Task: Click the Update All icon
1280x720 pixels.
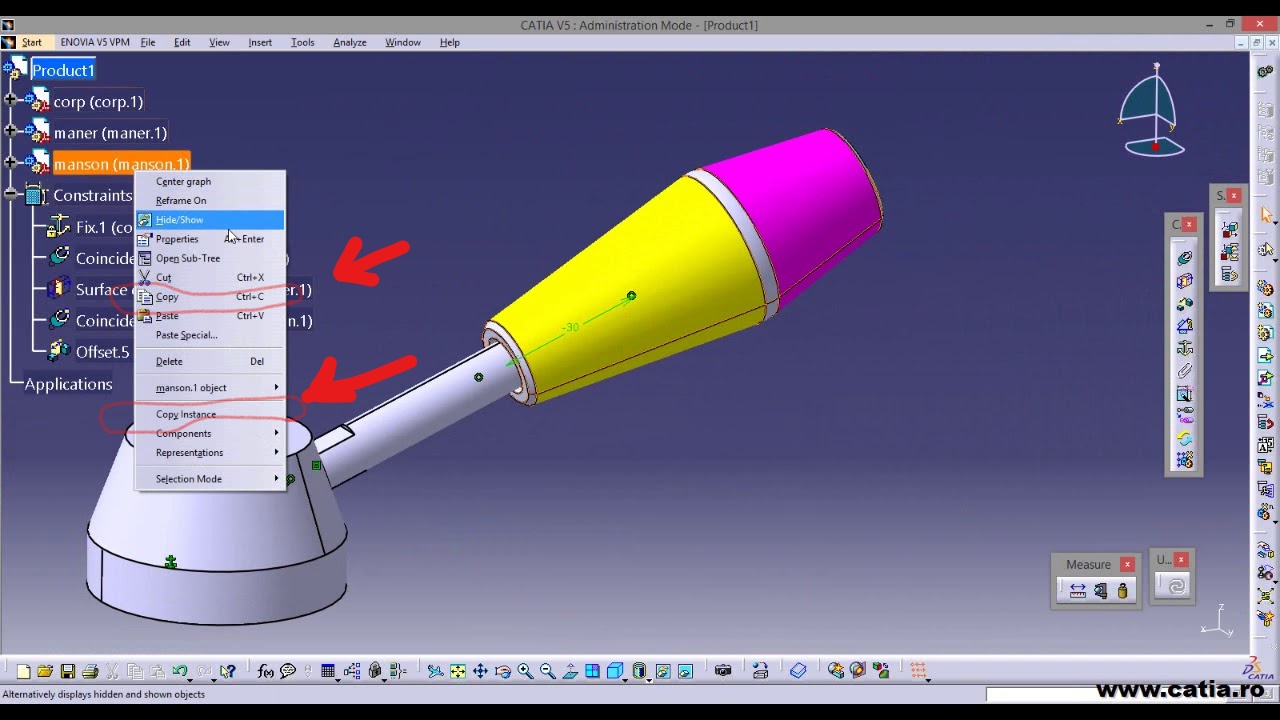Action: pyautogui.click(x=1176, y=587)
